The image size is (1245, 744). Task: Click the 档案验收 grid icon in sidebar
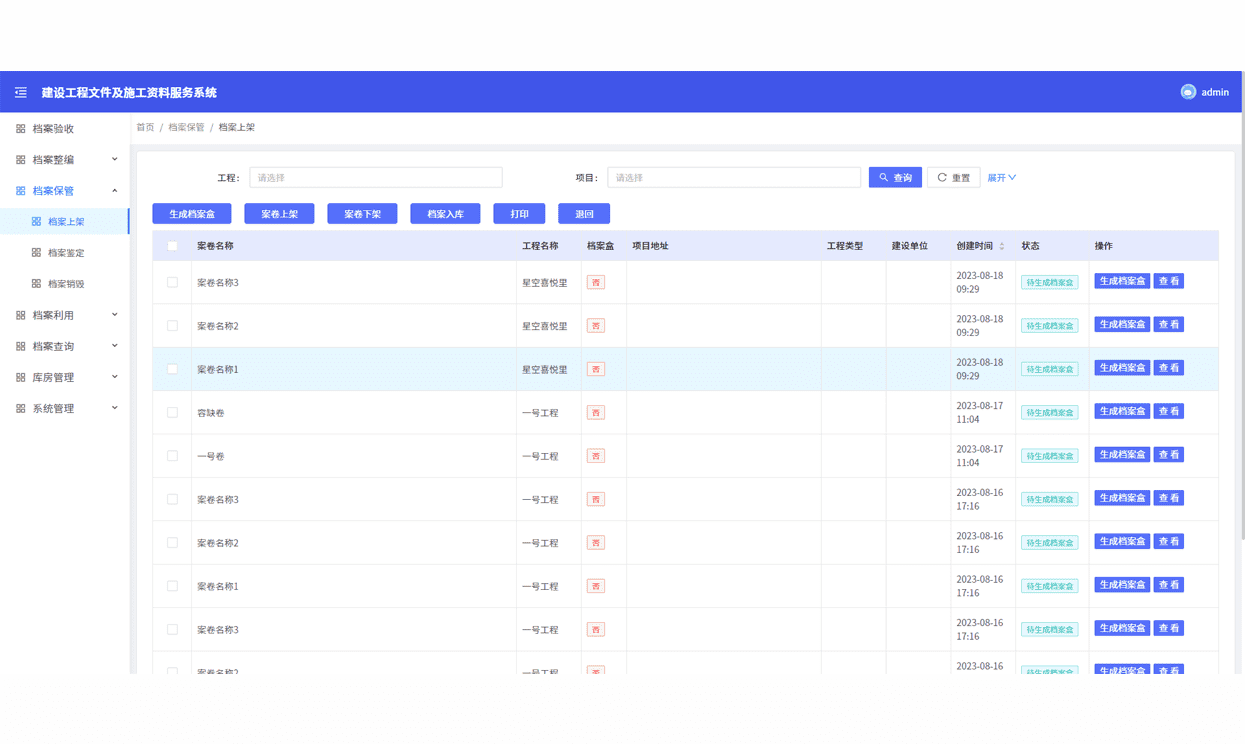pyautogui.click(x=21, y=129)
